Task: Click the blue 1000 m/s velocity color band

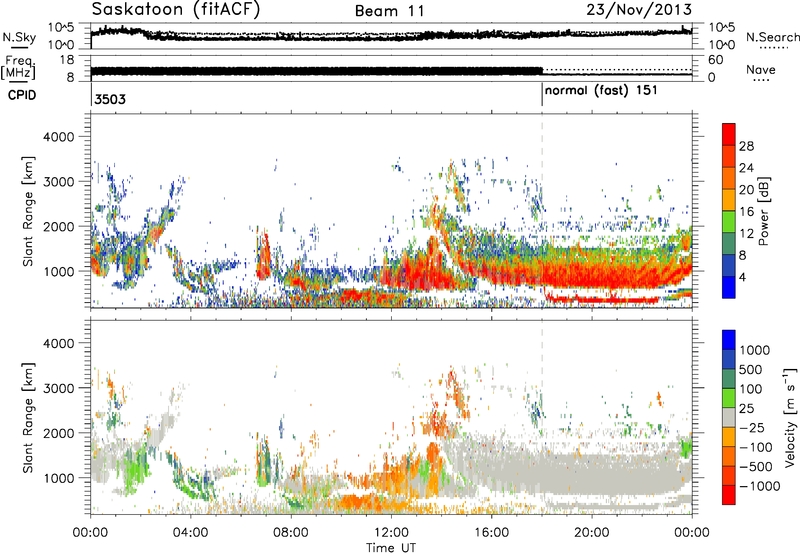Action: [x=729, y=340]
